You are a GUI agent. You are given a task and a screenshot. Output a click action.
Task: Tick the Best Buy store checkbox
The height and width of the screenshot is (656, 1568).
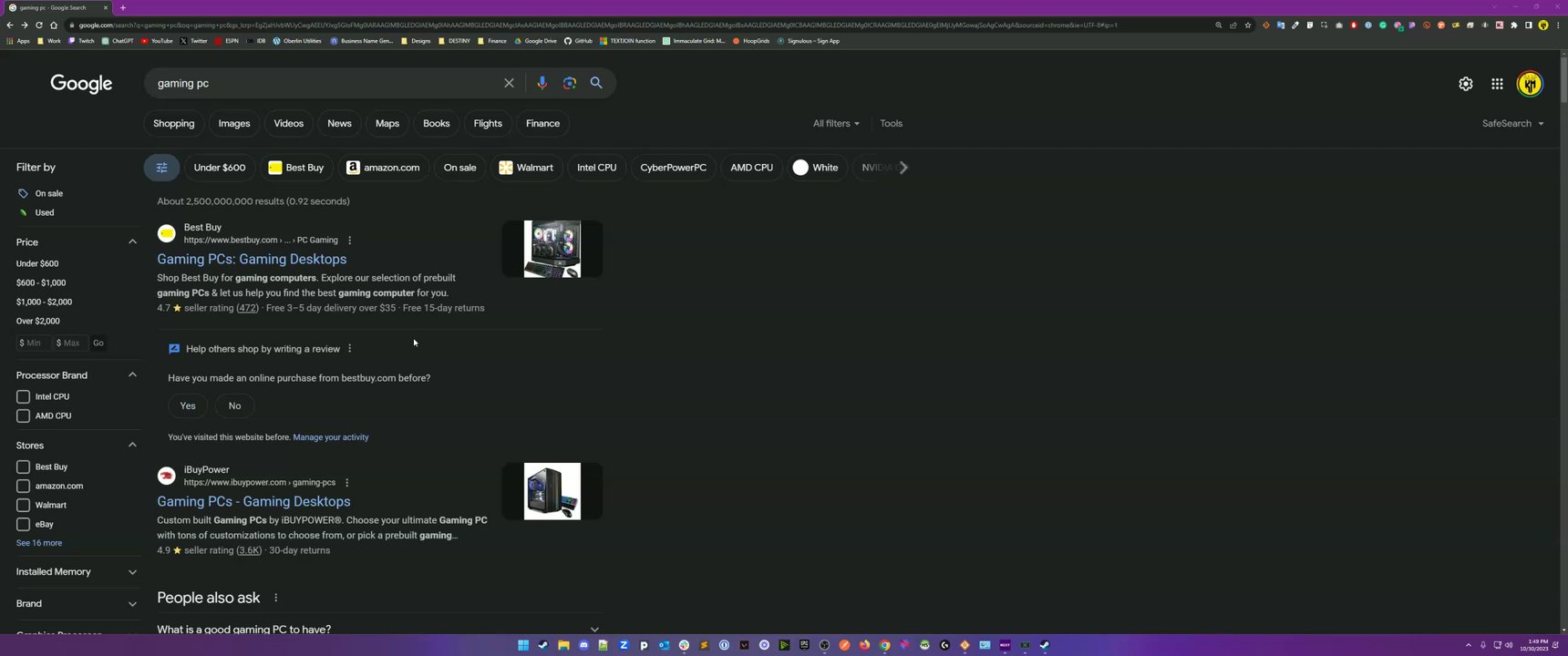pos(24,467)
